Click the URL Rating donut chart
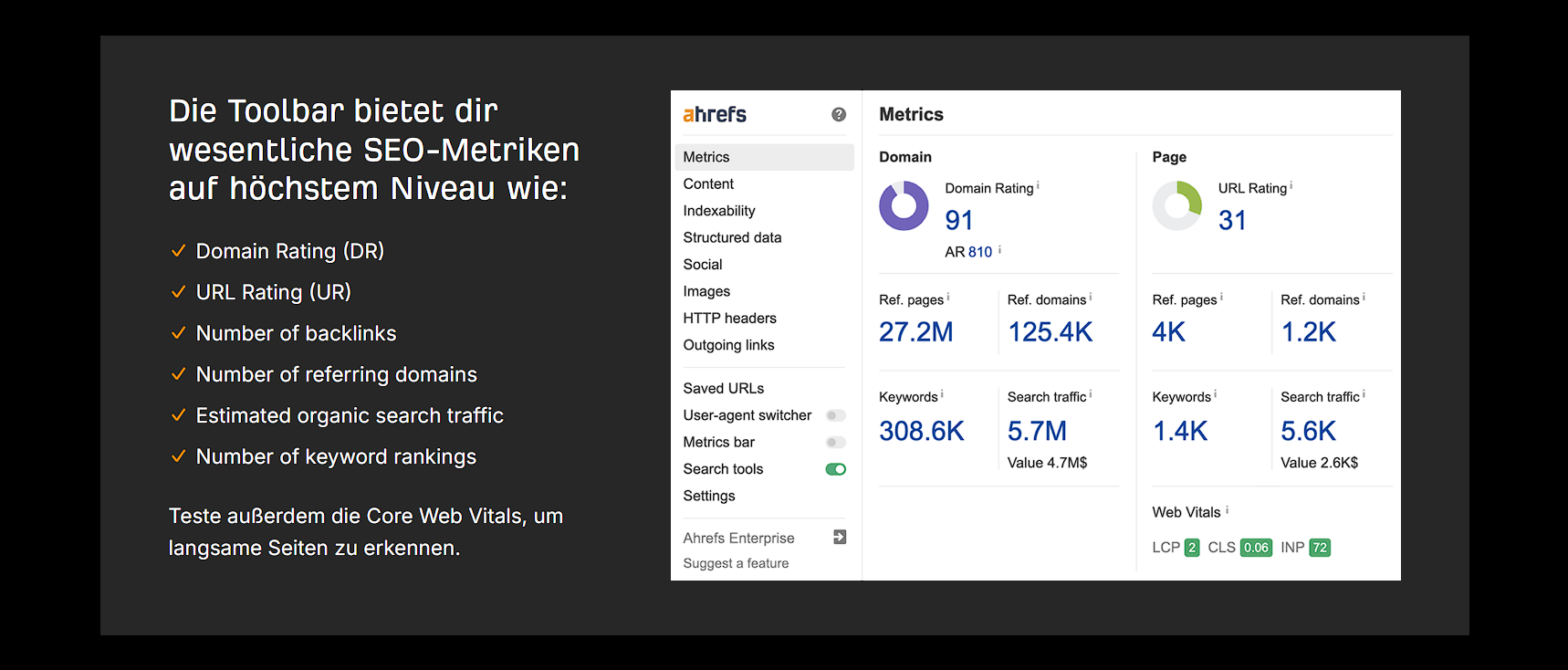This screenshot has width=1568, height=670. coord(1177,205)
